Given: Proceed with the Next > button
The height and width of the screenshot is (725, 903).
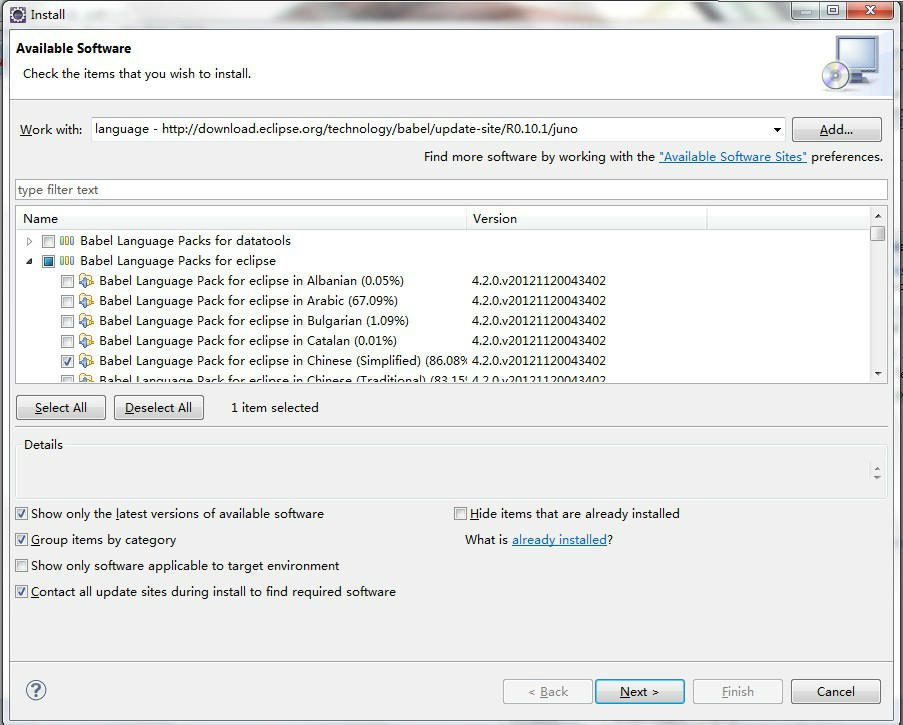Looking at the screenshot, I should 639,692.
